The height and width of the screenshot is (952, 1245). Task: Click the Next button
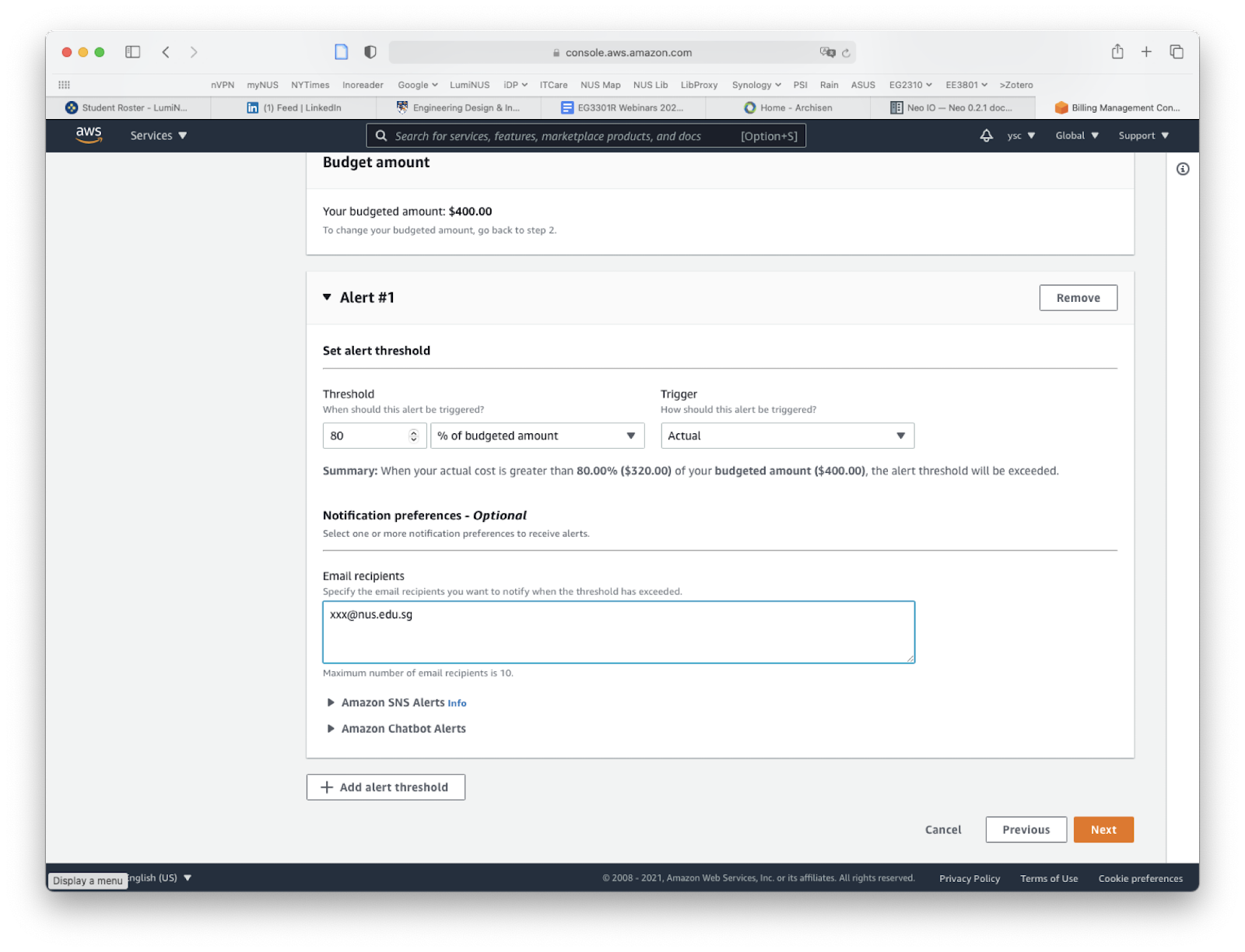(1103, 830)
